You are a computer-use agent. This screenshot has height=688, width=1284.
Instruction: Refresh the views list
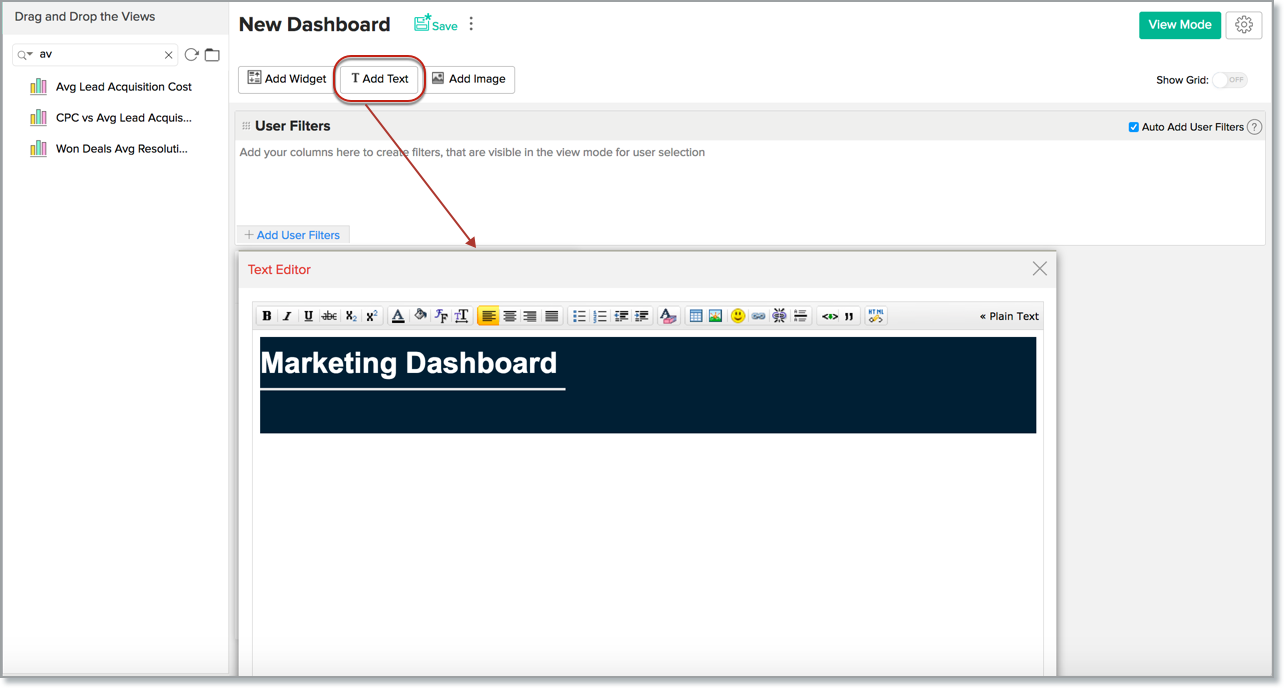click(191, 55)
